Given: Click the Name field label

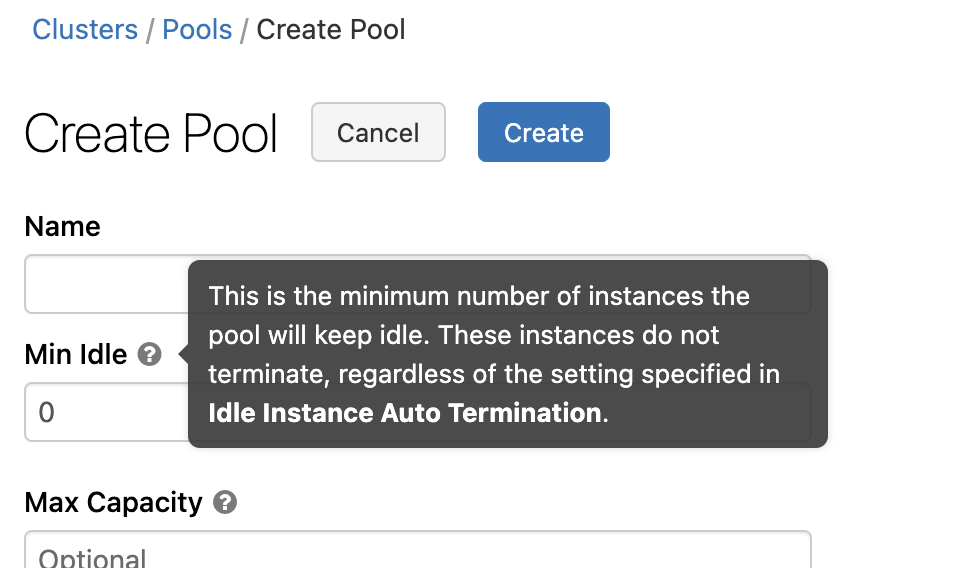Looking at the screenshot, I should [x=62, y=226].
